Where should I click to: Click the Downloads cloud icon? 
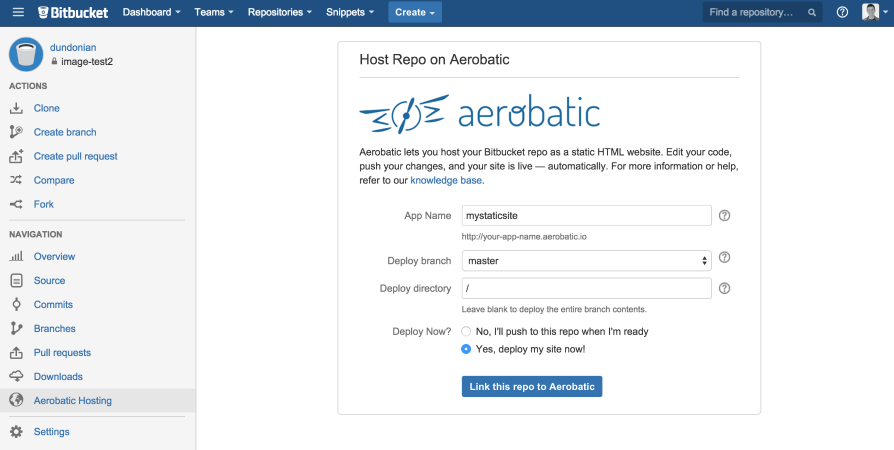pyautogui.click(x=16, y=376)
